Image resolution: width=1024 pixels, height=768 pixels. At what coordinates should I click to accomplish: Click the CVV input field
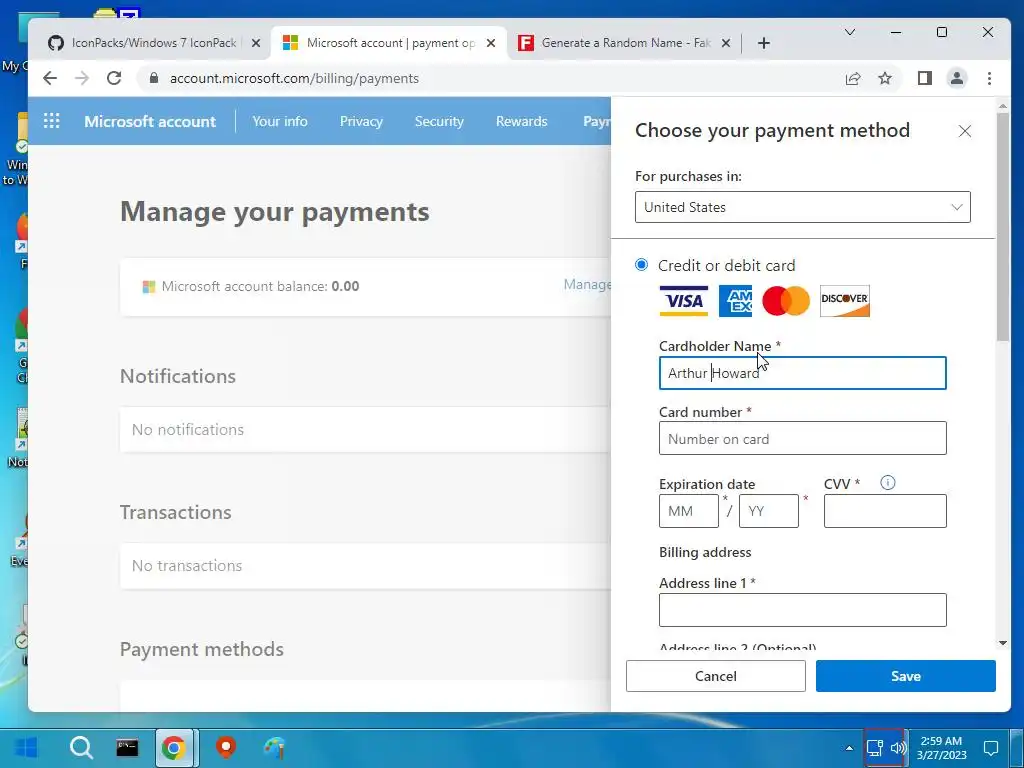pos(885,511)
